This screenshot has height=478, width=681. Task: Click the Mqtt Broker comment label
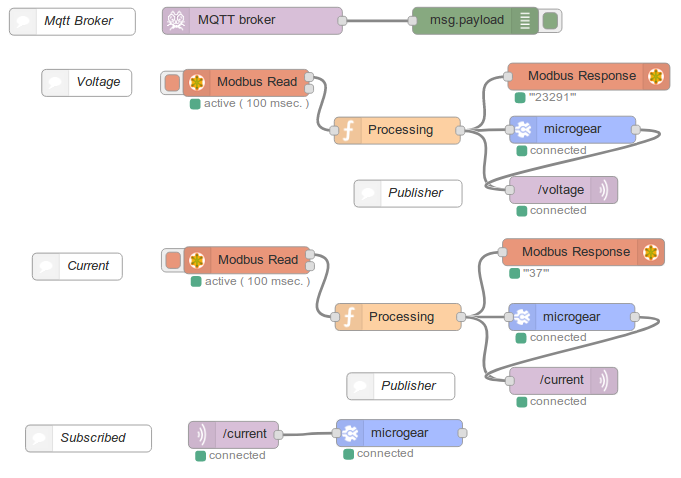(79, 21)
